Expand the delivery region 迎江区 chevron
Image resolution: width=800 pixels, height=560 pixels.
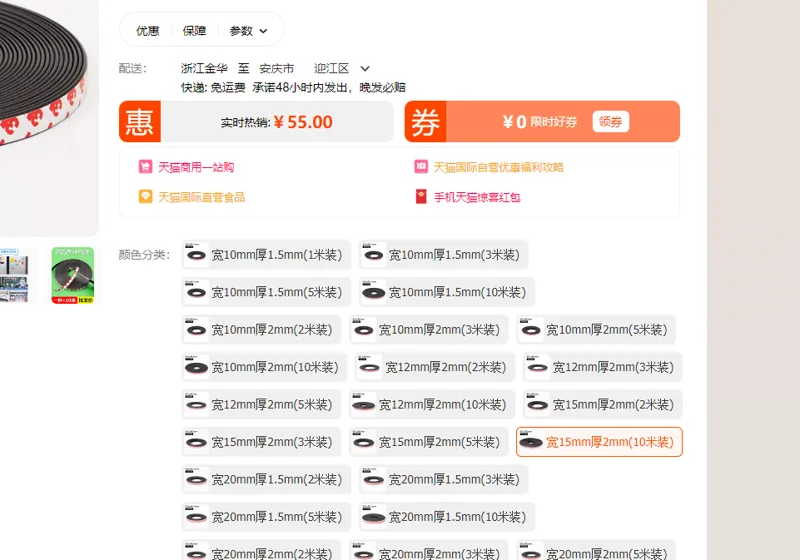[x=365, y=68]
